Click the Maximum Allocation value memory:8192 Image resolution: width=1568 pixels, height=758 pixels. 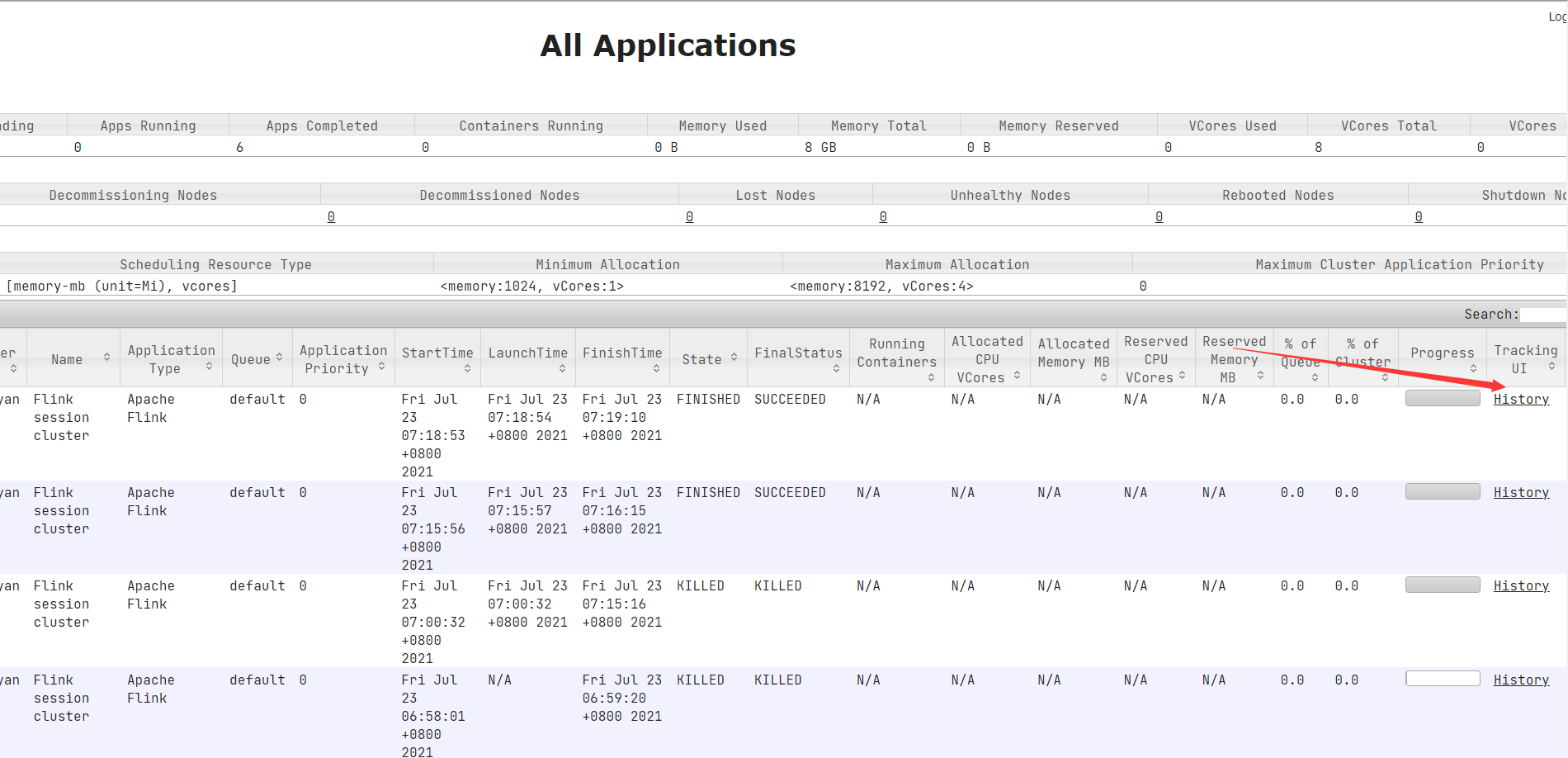click(x=881, y=286)
